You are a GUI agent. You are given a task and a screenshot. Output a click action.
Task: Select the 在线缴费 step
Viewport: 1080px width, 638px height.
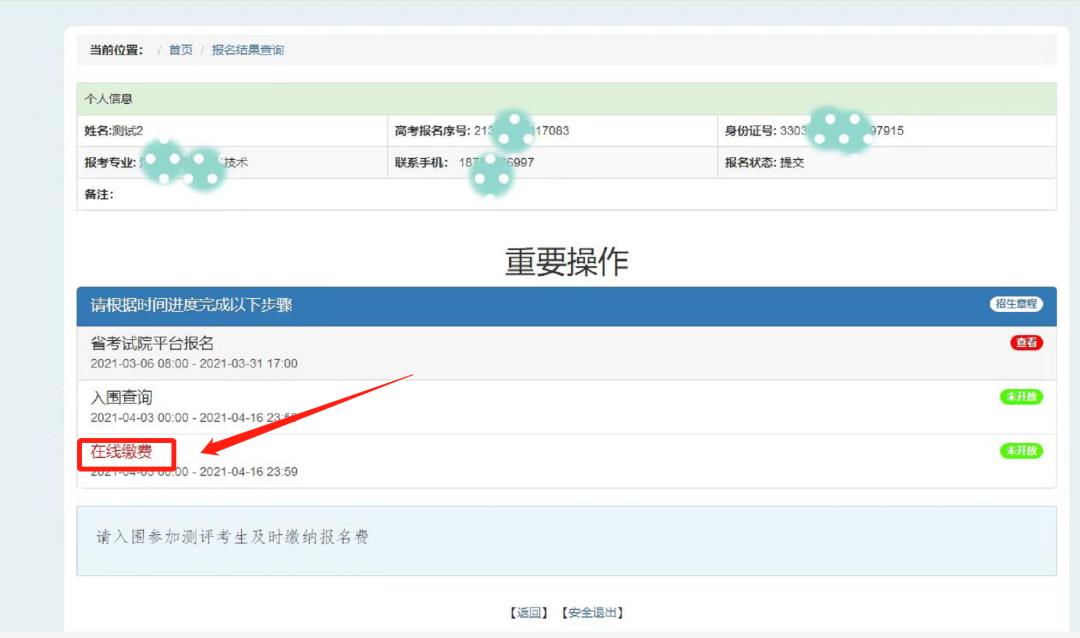[121, 451]
